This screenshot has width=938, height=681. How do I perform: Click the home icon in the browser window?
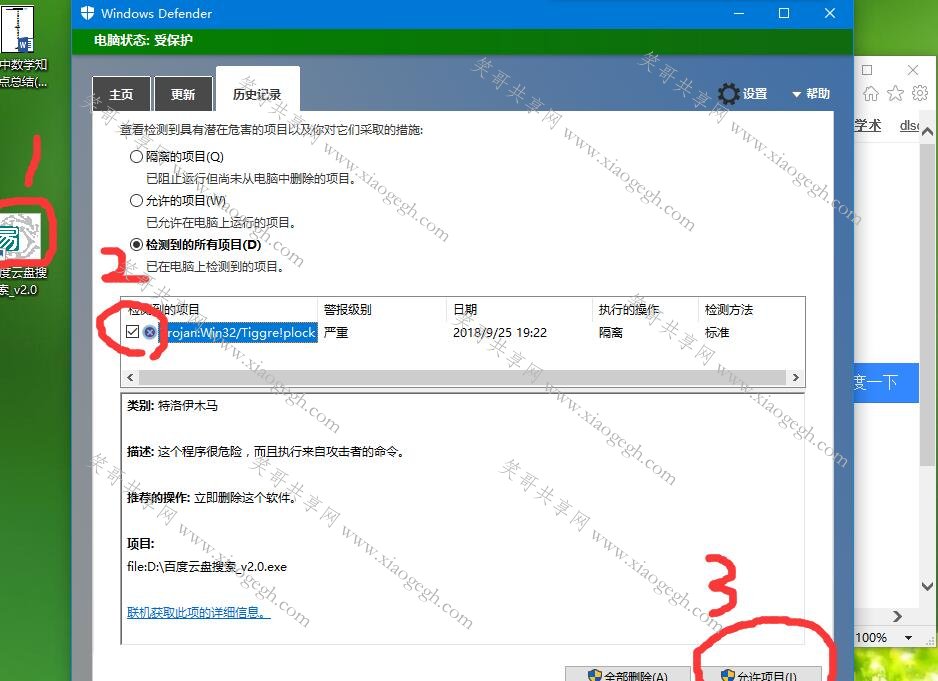coord(871,93)
